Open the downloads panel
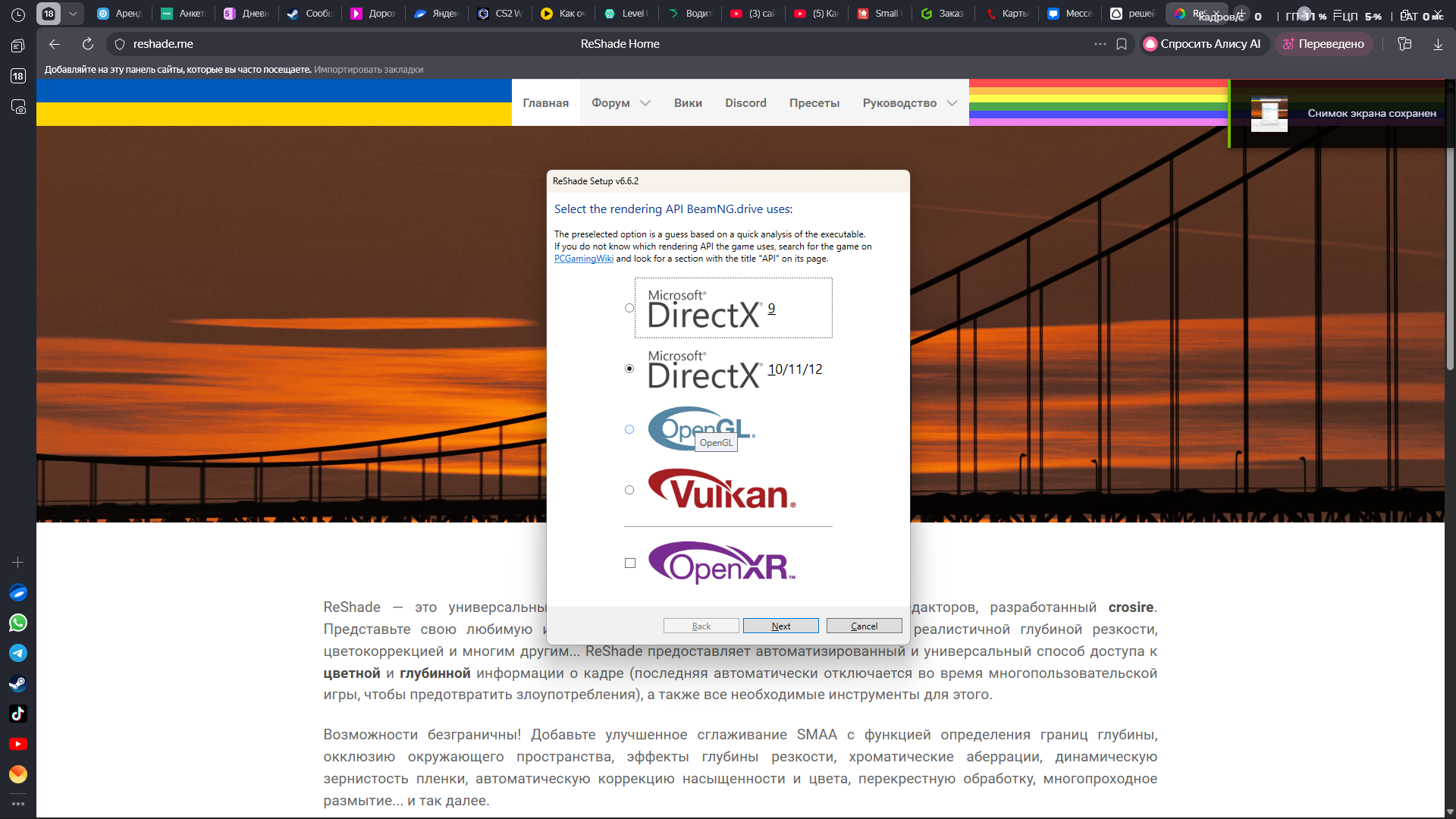 (x=1438, y=44)
